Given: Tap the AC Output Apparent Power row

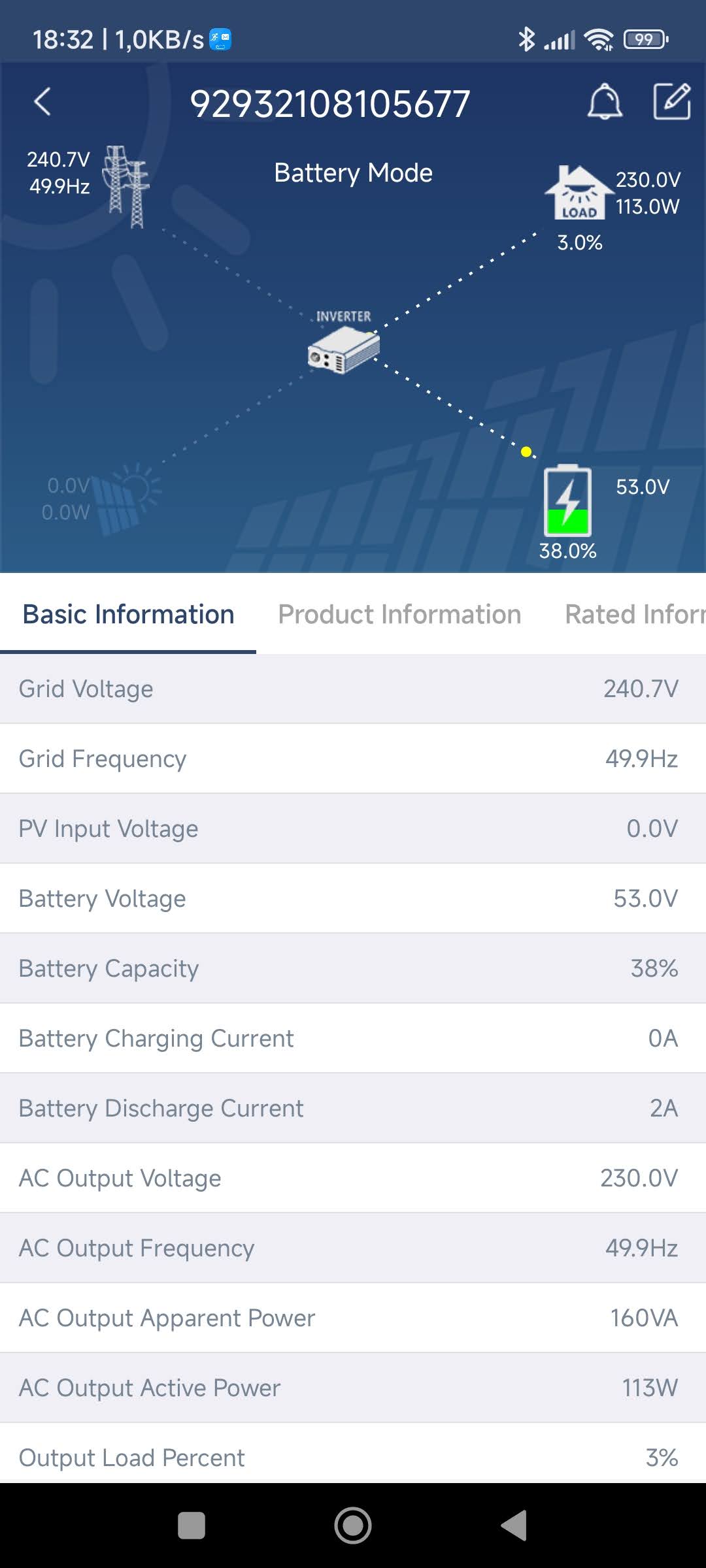Looking at the screenshot, I should click(x=353, y=1318).
